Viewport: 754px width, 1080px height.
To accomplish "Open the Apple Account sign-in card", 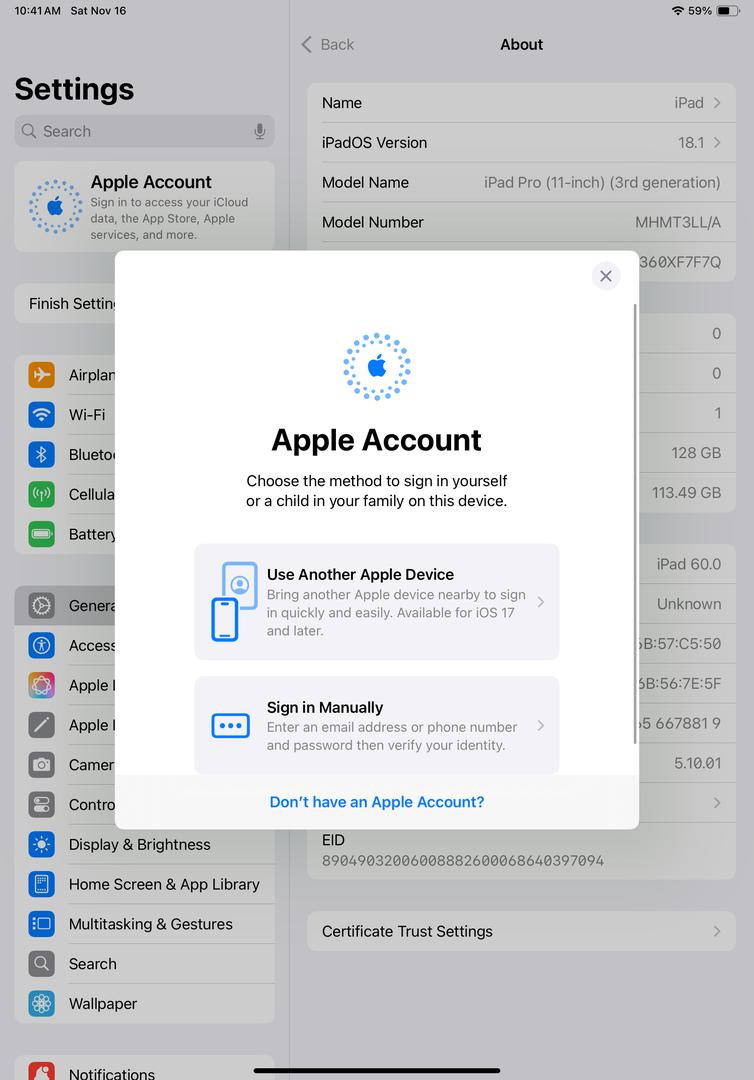I will pyautogui.click(x=145, y=207).
